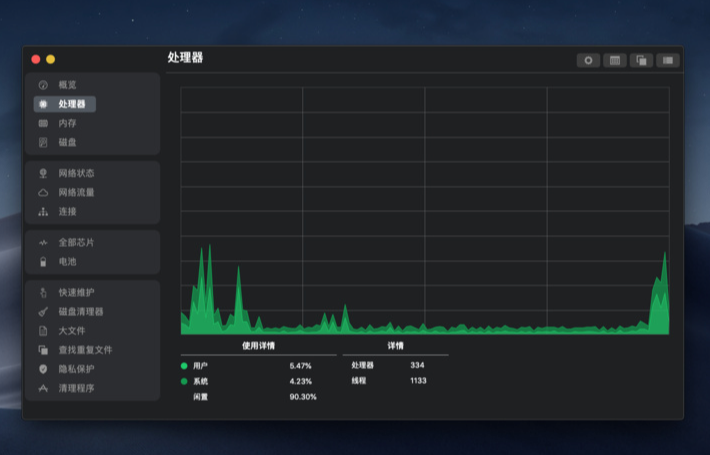Open the 磁盘 disk section

click(67, 142)
